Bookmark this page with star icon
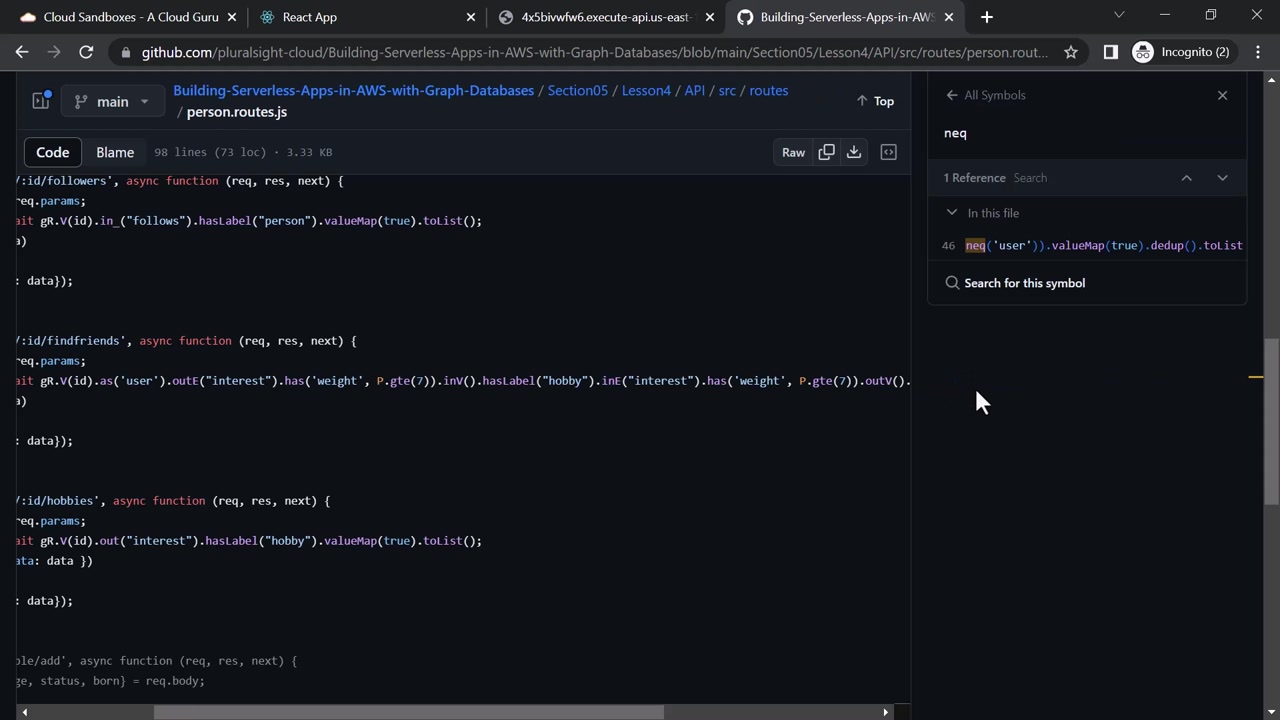Image resolution: width=1280 pixels, height=720 pixels. [1071, 52]
